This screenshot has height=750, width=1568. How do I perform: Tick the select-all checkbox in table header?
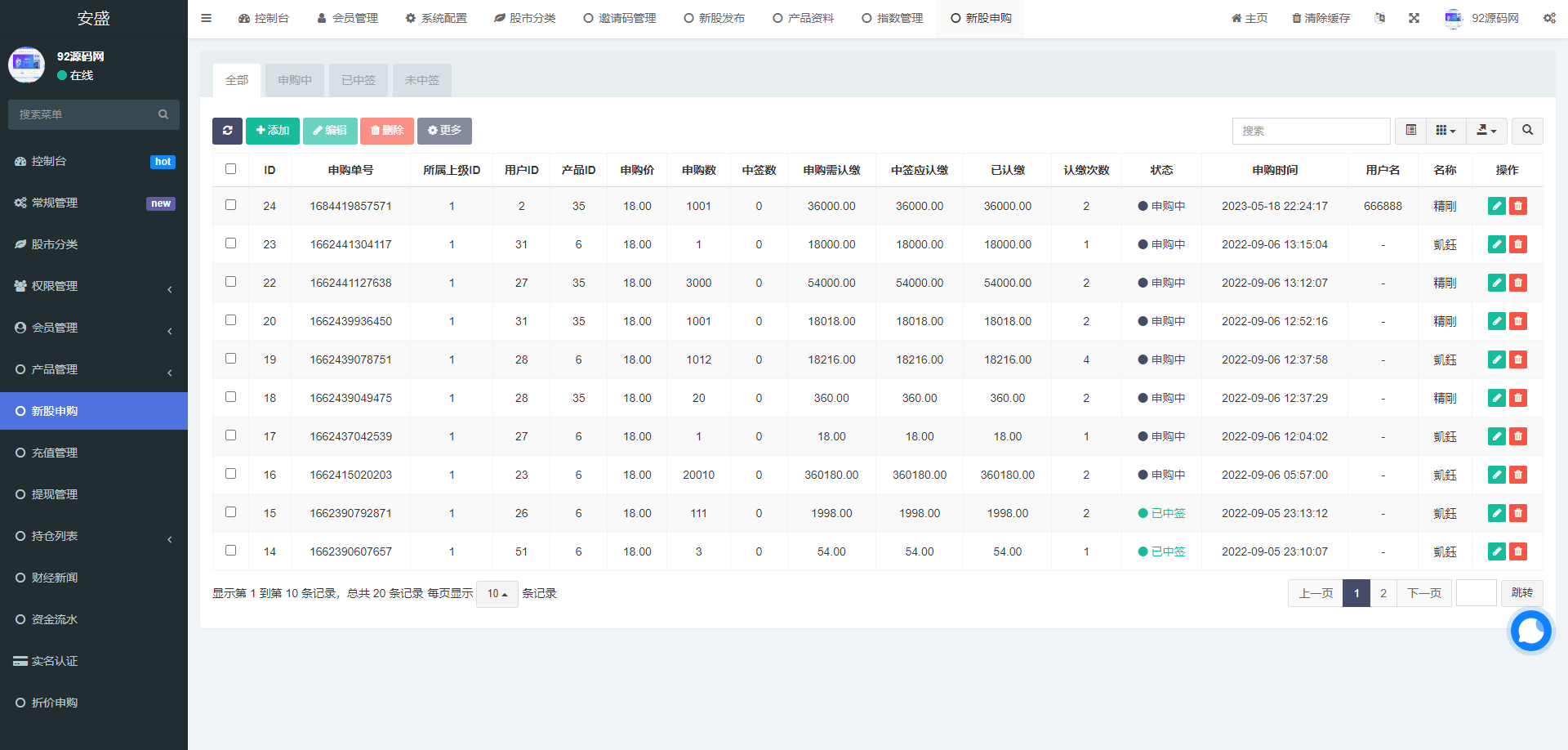pyautogui.click(x=230, y=169)
